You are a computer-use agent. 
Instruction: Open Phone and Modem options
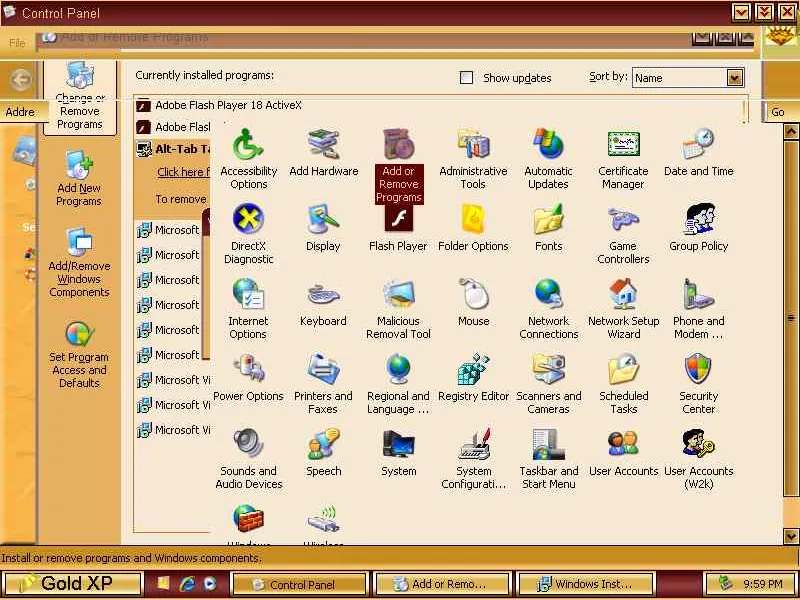coord(698,308)
